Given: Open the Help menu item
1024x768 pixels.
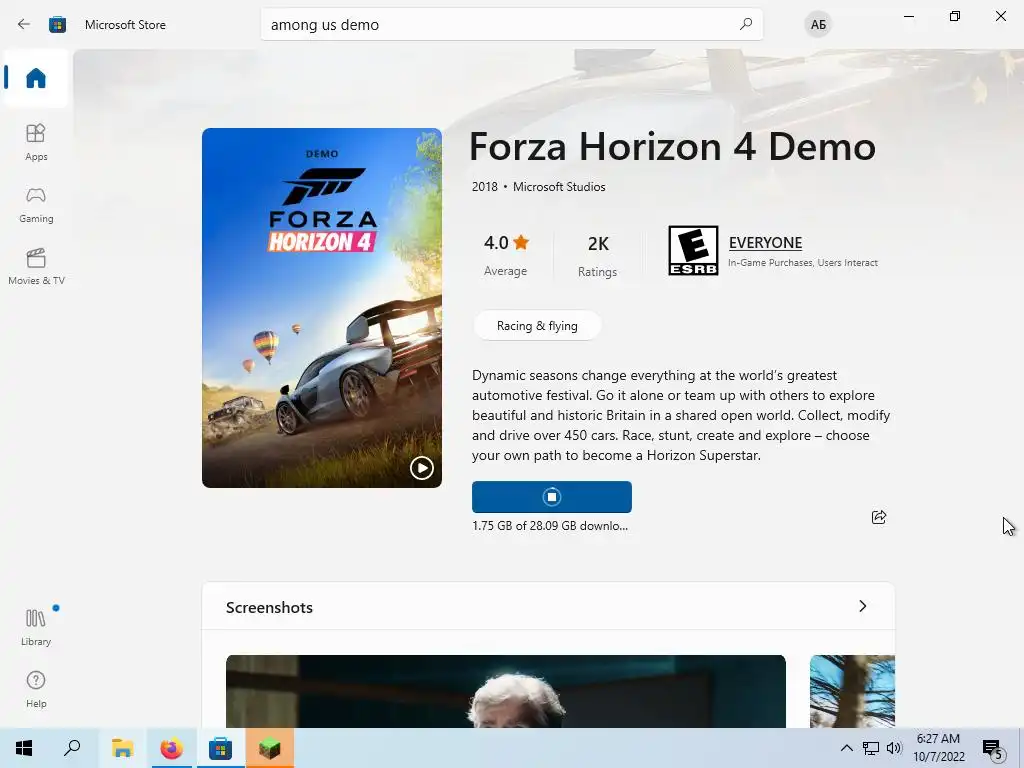Looking at the screenshot, I should pos(36,689).
